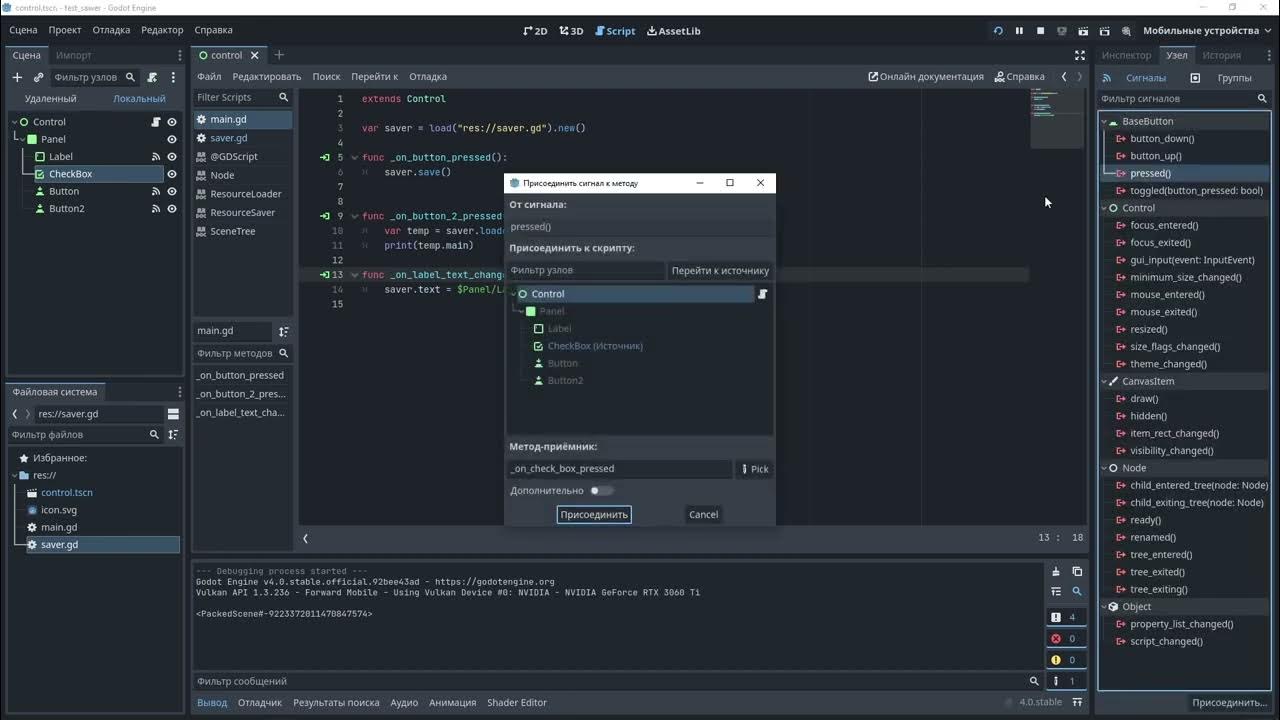This screenshot has height=720, width=1280.
Task: Click the Присоединить button in the dialog
Action: 594,514
